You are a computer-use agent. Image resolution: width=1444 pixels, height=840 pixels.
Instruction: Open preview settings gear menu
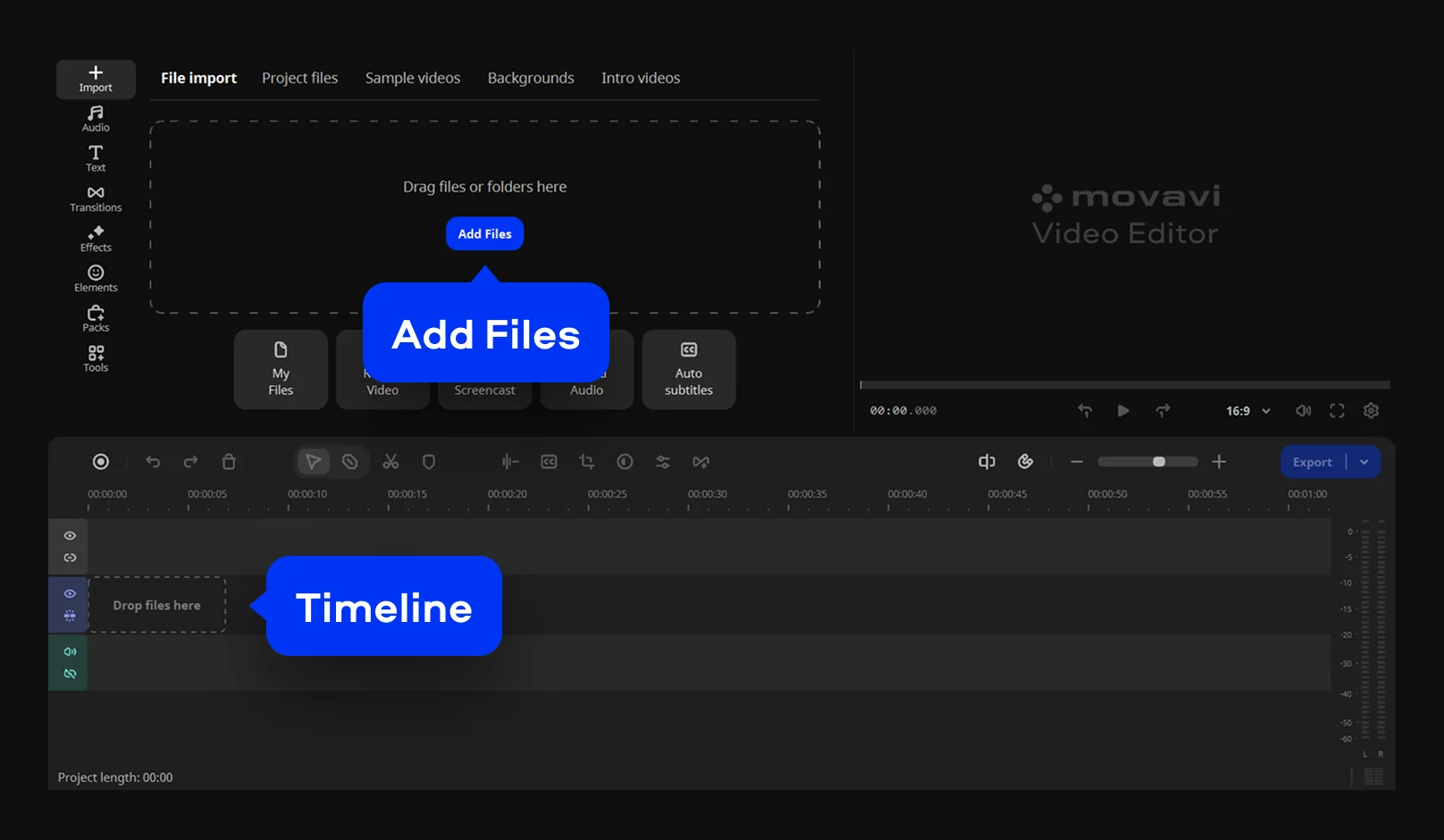(x=1371, y=411)
